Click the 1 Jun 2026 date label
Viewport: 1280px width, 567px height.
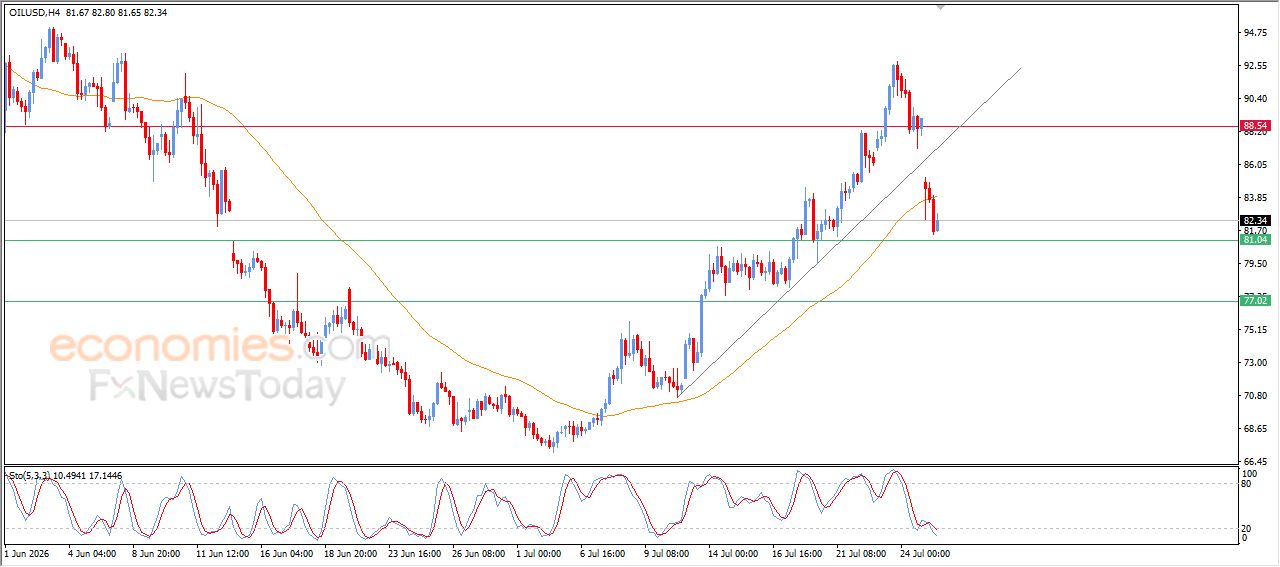26,552
